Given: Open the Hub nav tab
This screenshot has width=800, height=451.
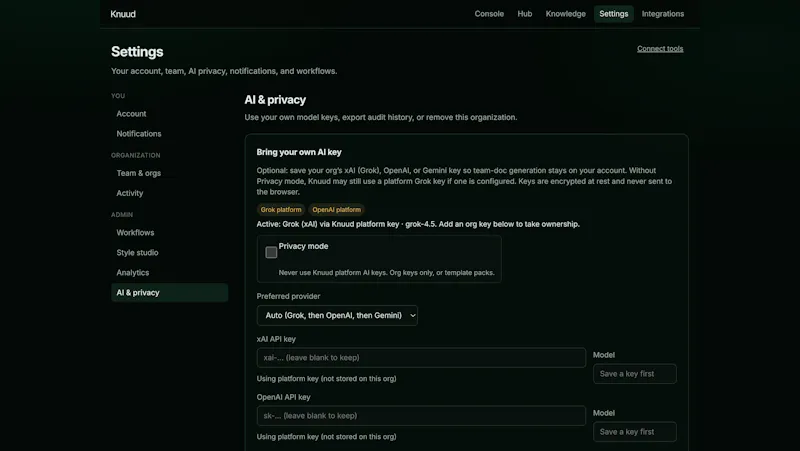Looking at the screenshot, I should point(524,14).
